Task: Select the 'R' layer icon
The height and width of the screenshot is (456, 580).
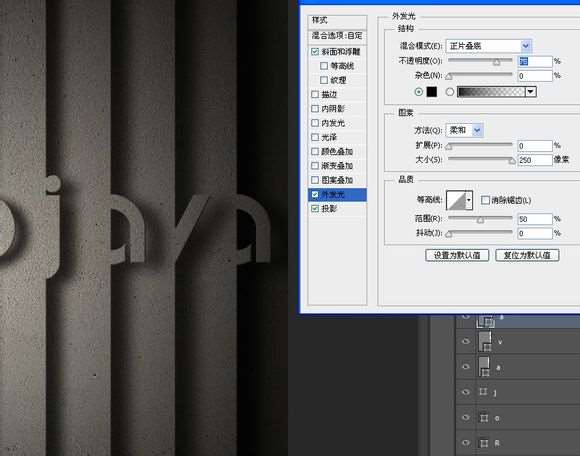Action: 484,443
